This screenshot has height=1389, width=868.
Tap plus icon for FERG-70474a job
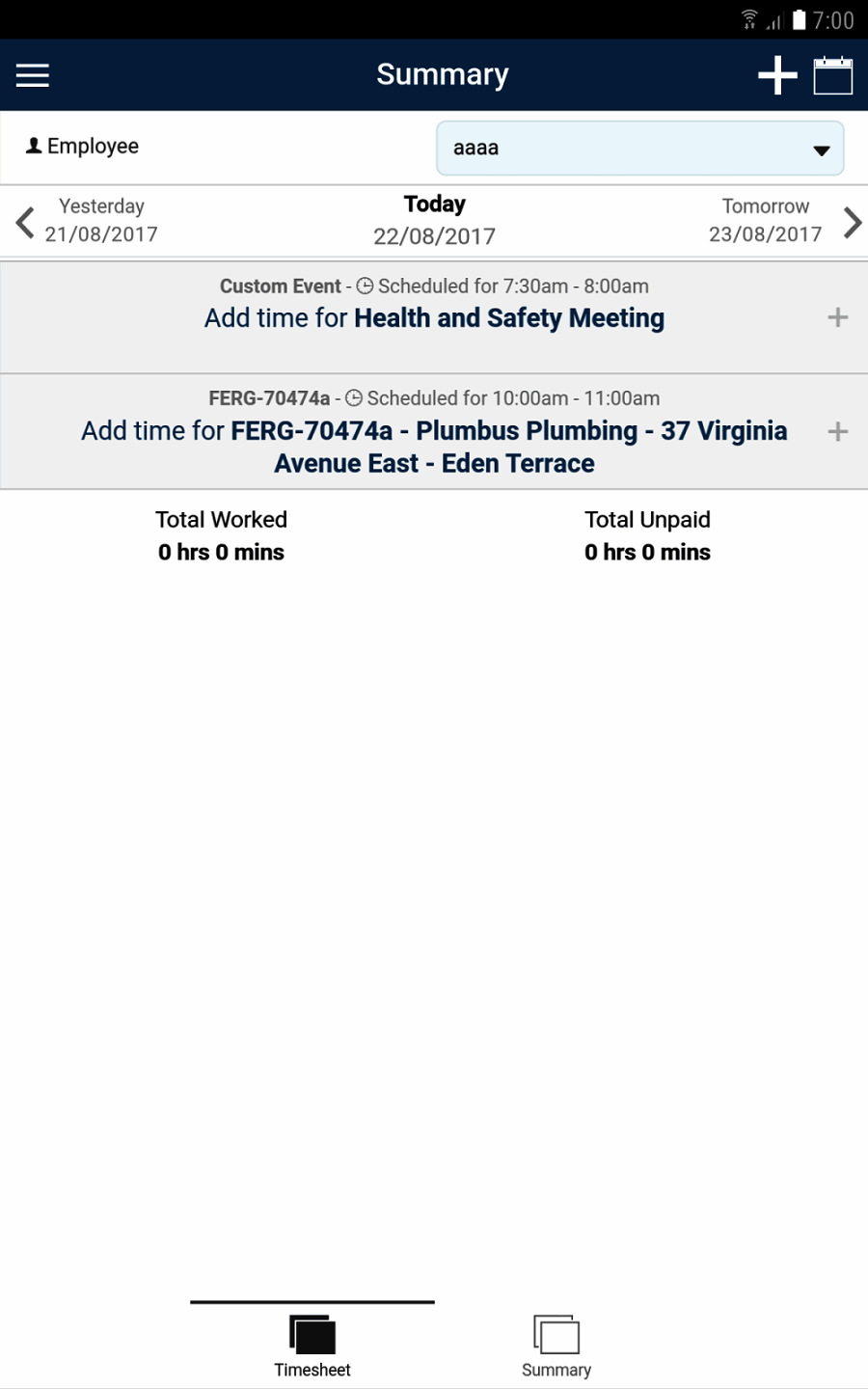(837, 431)
